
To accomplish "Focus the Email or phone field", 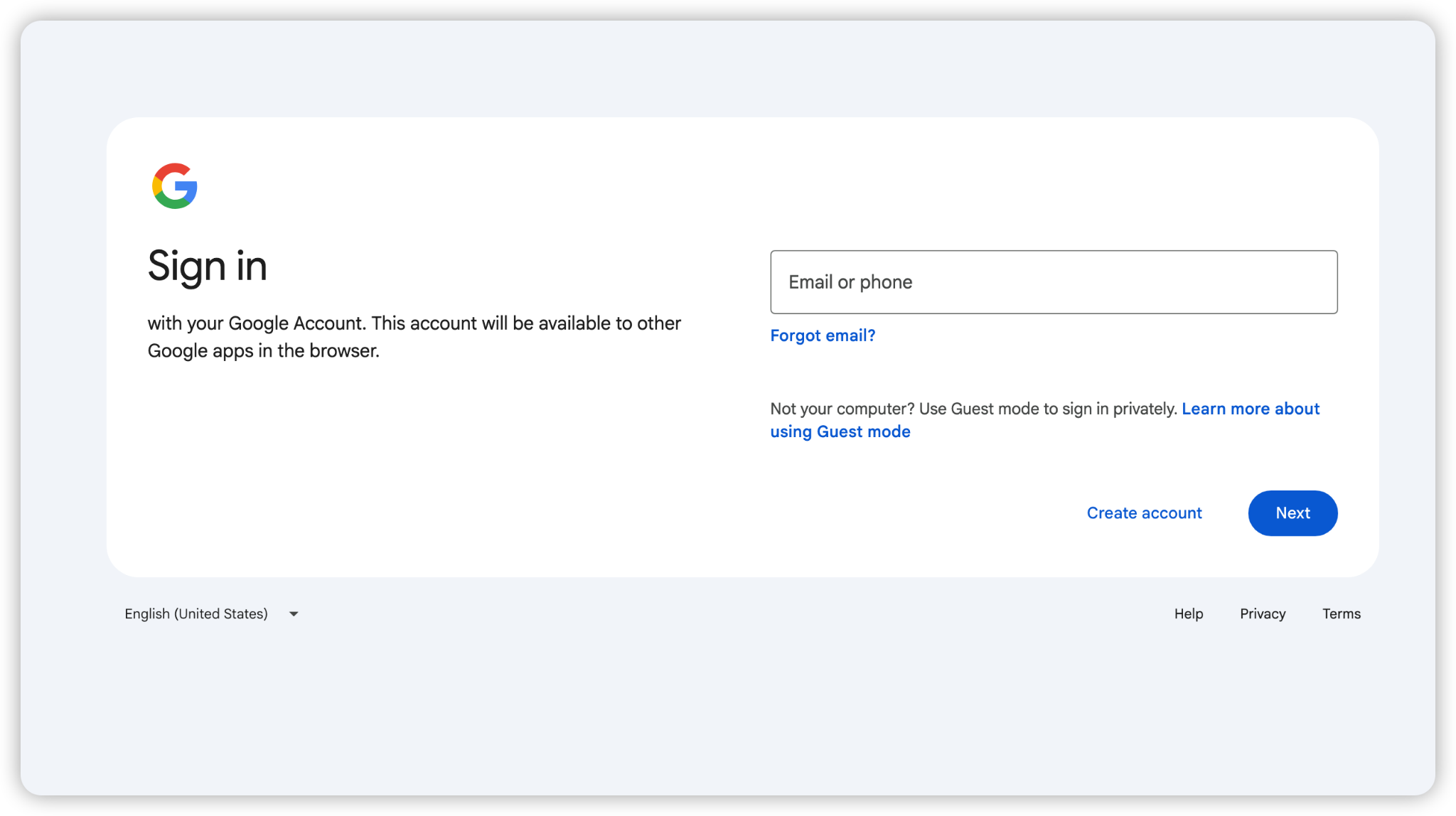I will tap(1054, 282).
